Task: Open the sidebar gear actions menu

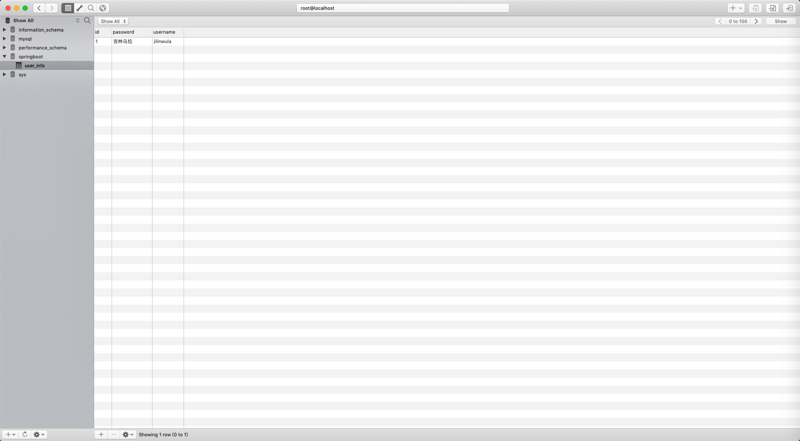Action: click(39, 434)
